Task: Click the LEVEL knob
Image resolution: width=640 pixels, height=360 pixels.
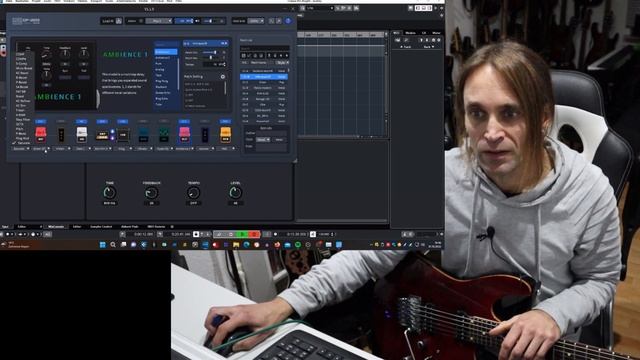Action: click(236, 192)
